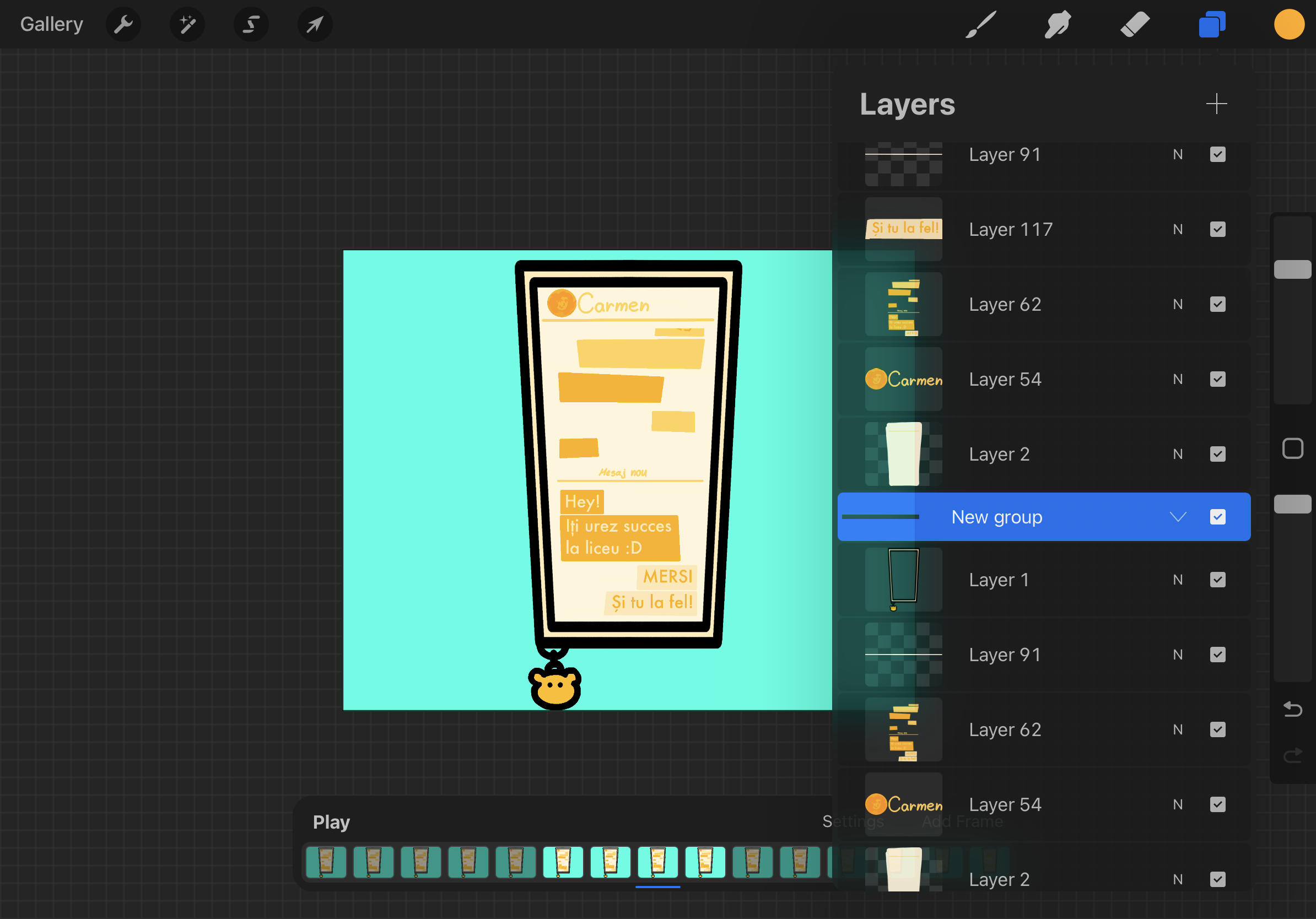Uncheck topmost Layer 91 above Layer 117
1316x919 pixels.
1217,155
